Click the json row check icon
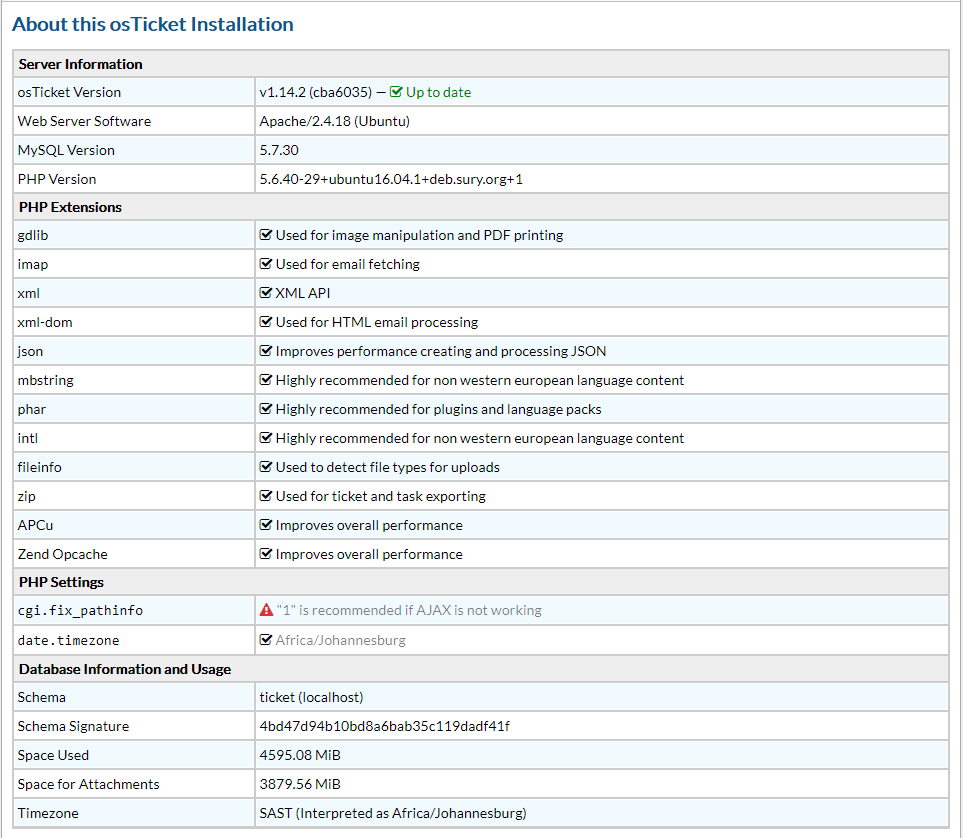The height and width of the screenshot is (838, 963). [x=265, y=351]
